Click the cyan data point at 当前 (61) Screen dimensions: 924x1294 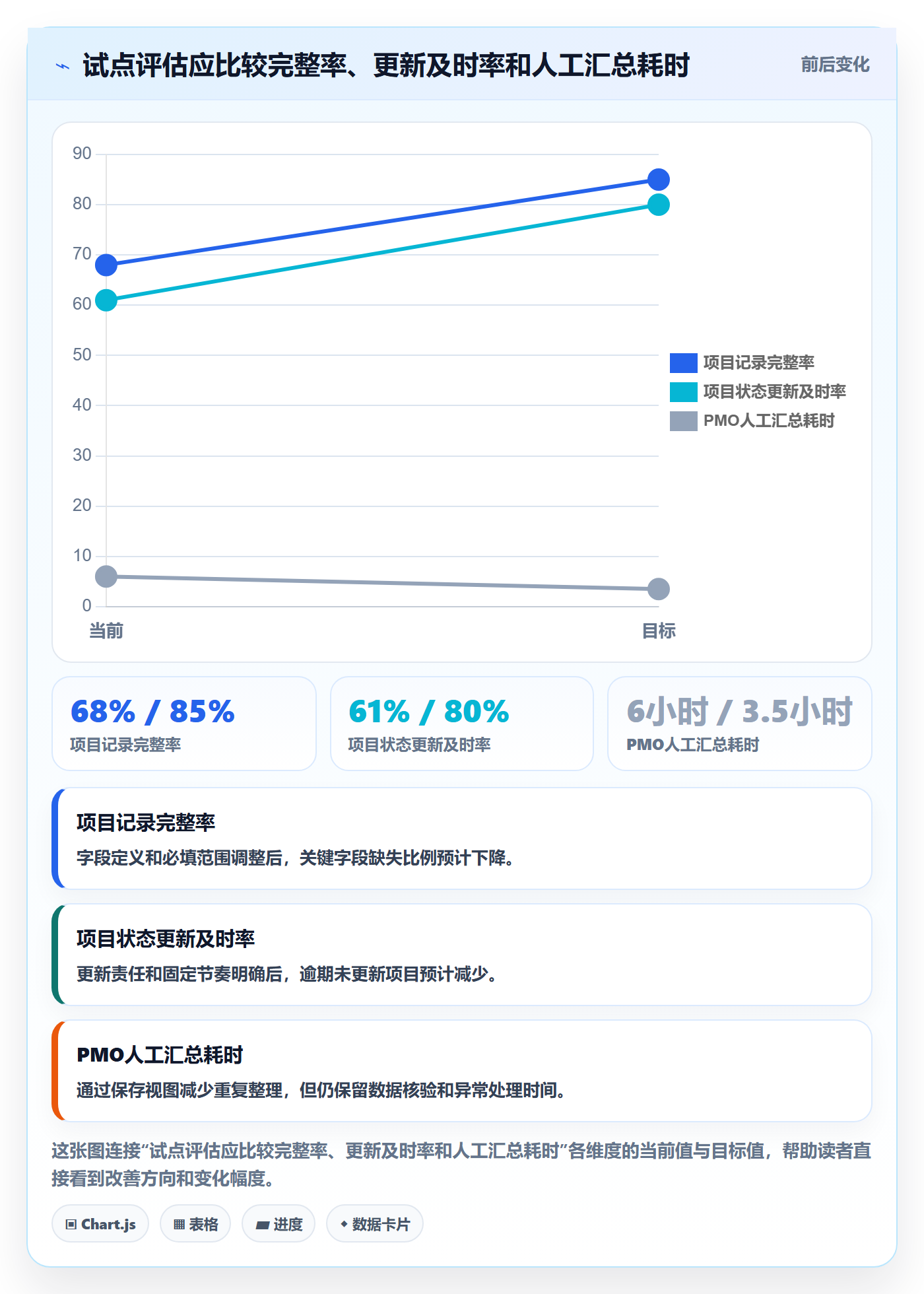(x=106, y=300)
